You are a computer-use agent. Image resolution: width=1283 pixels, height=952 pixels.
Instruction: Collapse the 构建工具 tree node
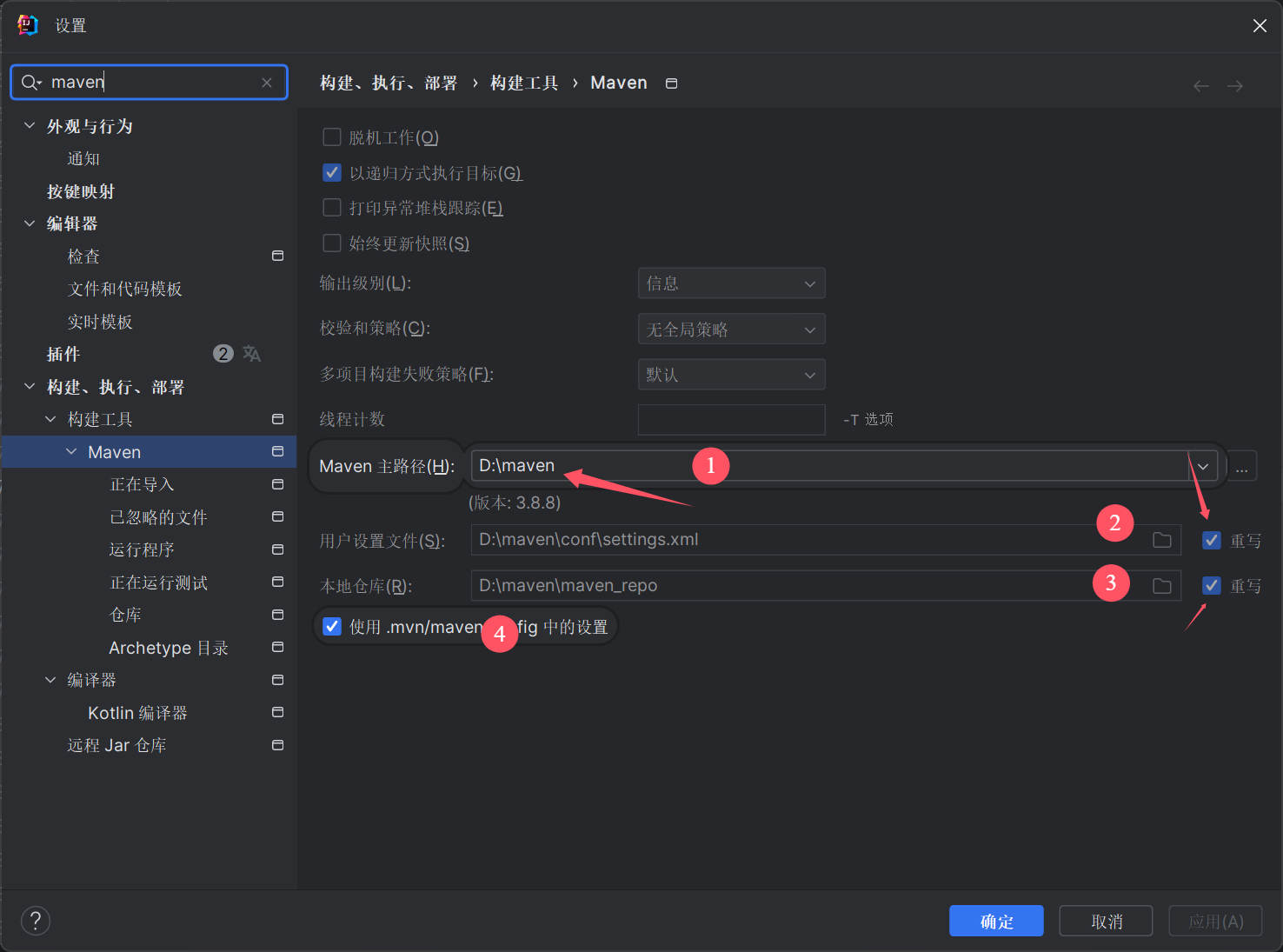click(50, 419)
